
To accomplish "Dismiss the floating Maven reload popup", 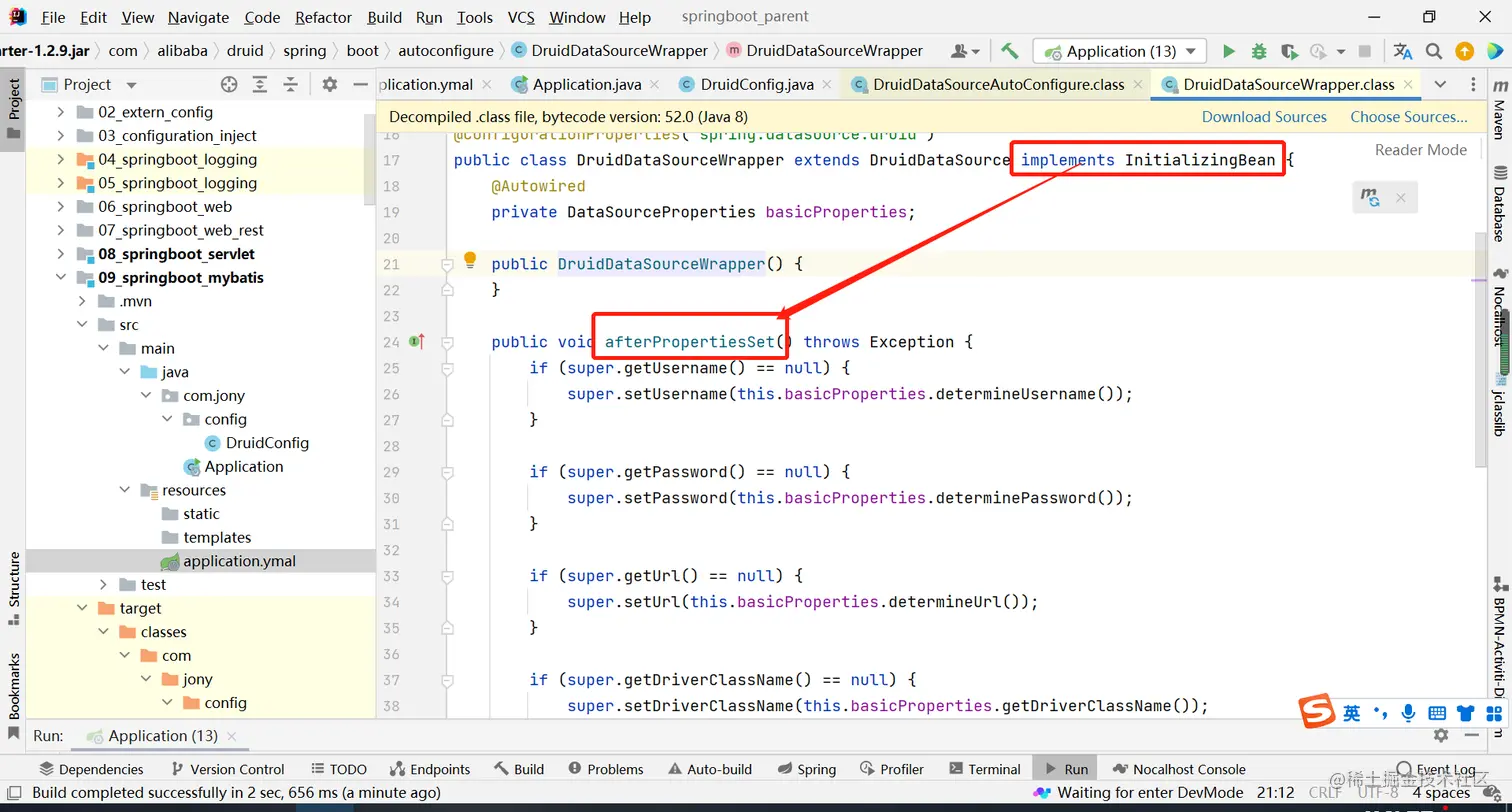I will coord(1401,198).
